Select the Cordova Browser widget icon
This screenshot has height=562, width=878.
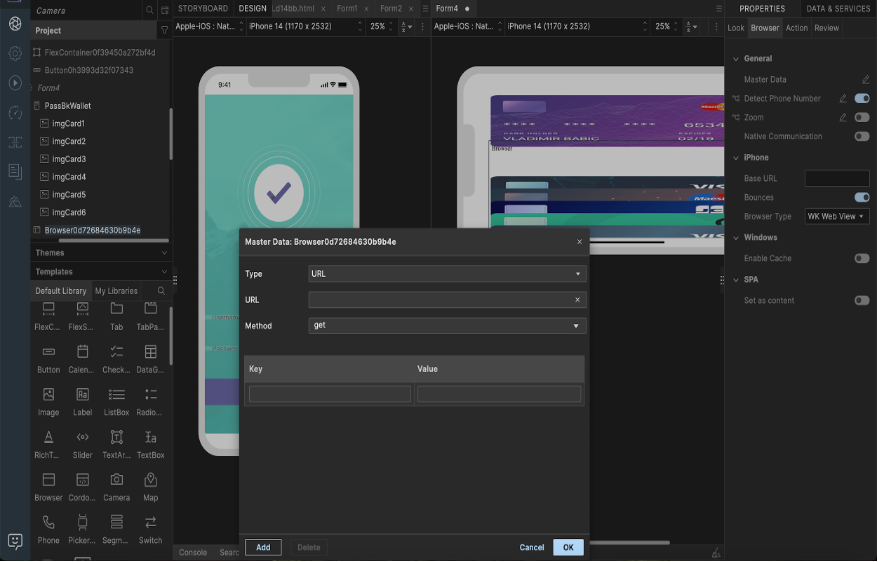[x=82, y=480]
